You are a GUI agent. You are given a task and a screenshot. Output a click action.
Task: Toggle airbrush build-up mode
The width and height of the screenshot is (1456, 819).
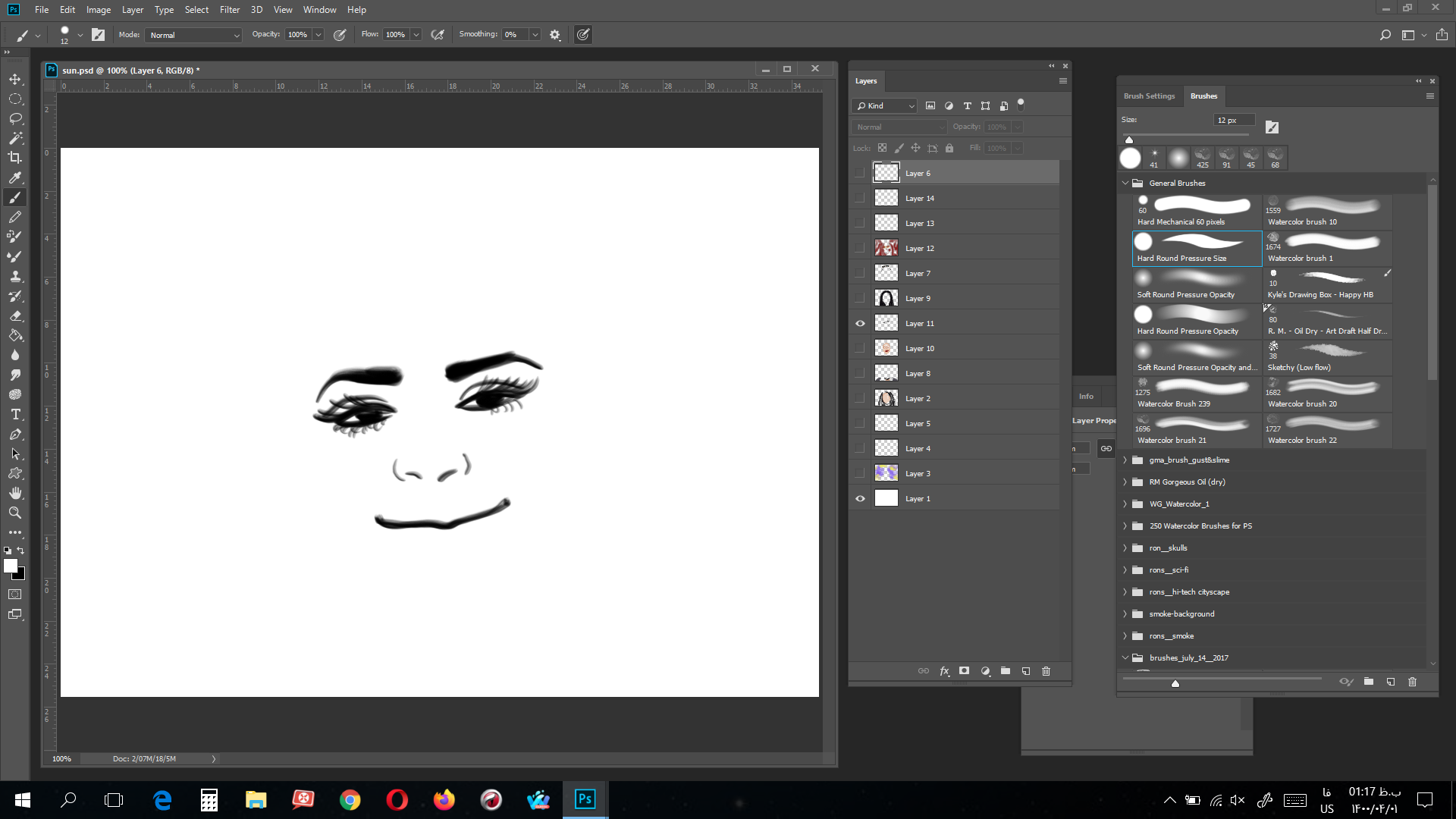click(x=438, y=35)
